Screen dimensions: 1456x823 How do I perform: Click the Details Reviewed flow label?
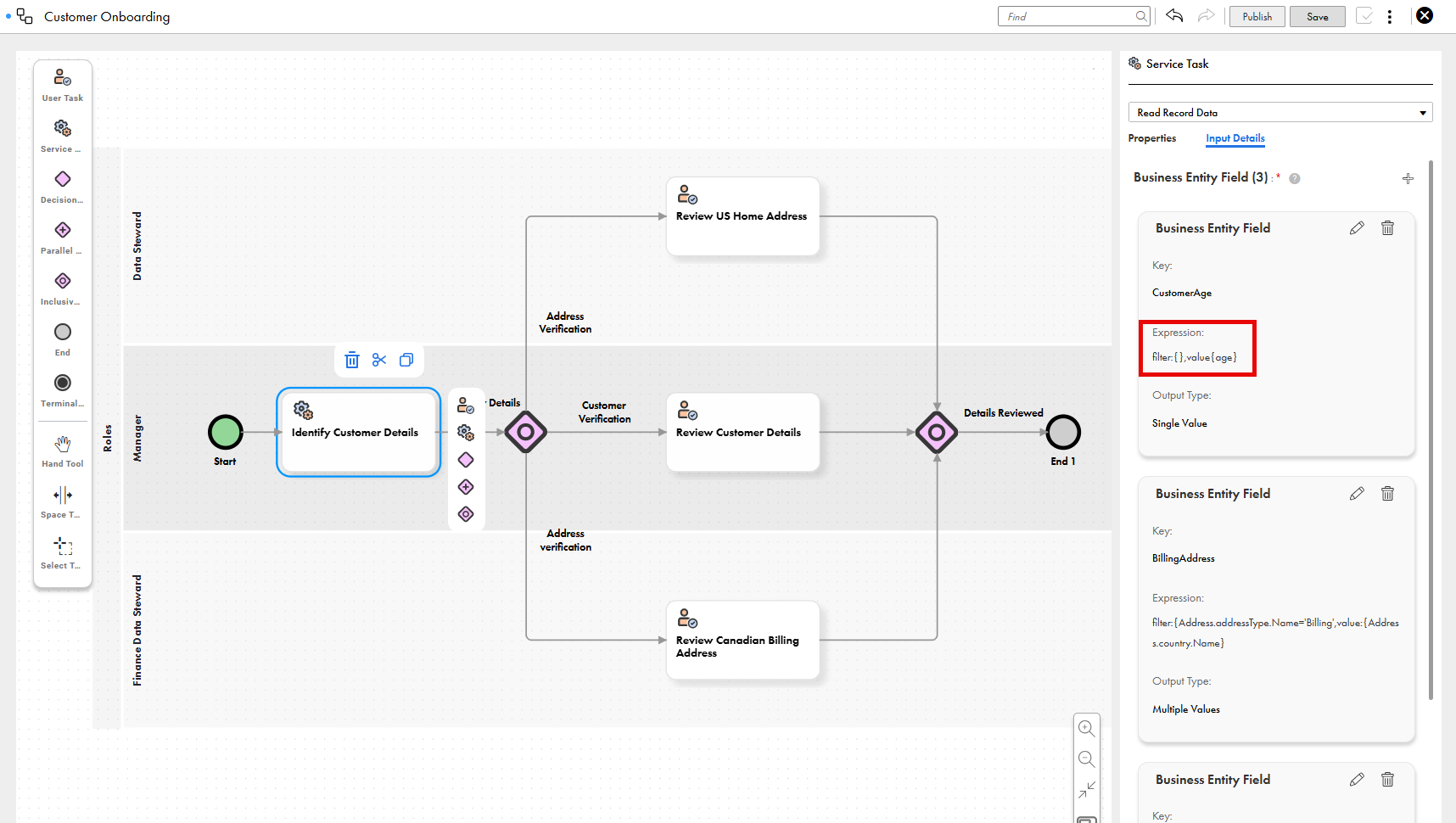coord(1004,413)
